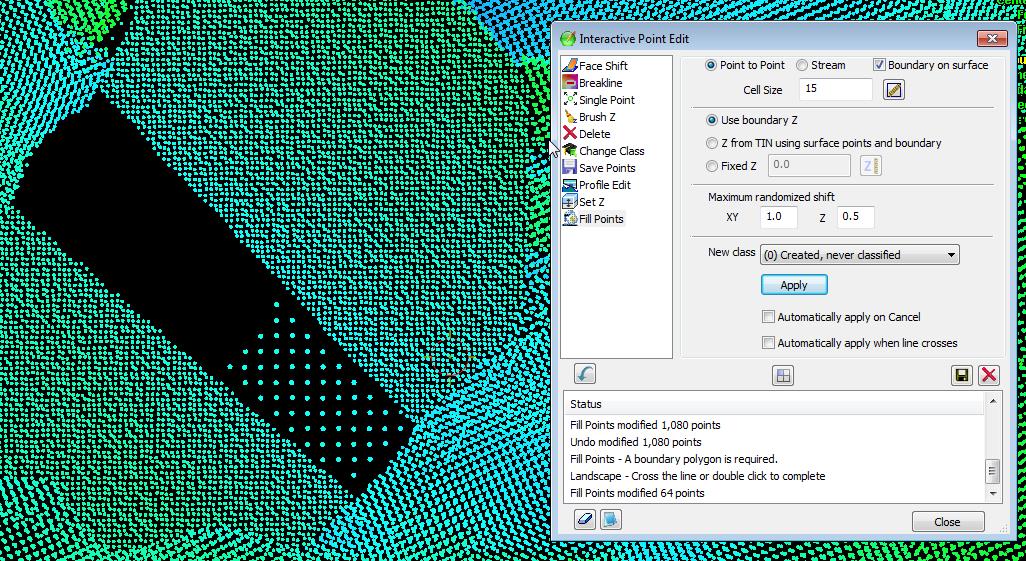
Task: Select Z from TIN using surface points
Action: (x=824, y=143)
